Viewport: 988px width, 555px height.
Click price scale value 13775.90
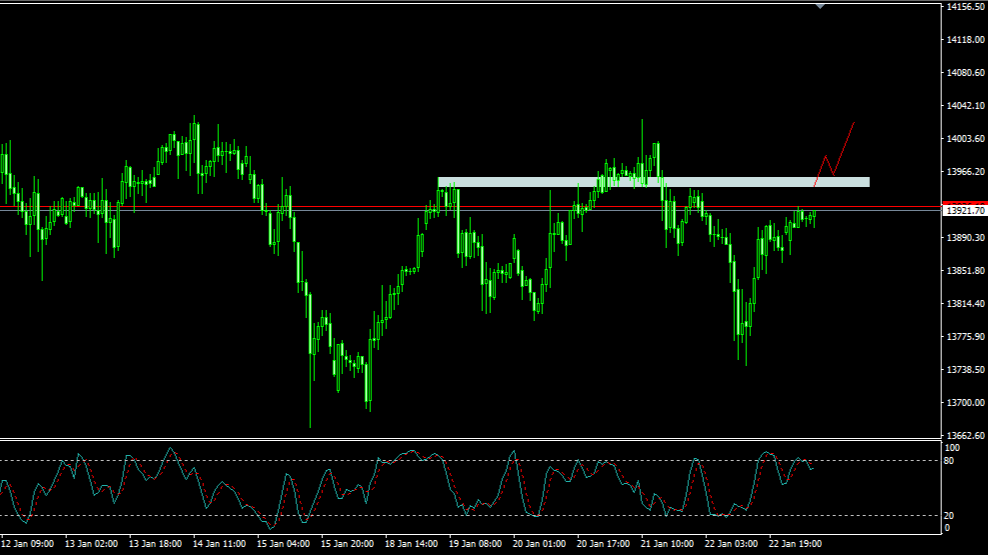pyautogui.click(x=965, y=337)
